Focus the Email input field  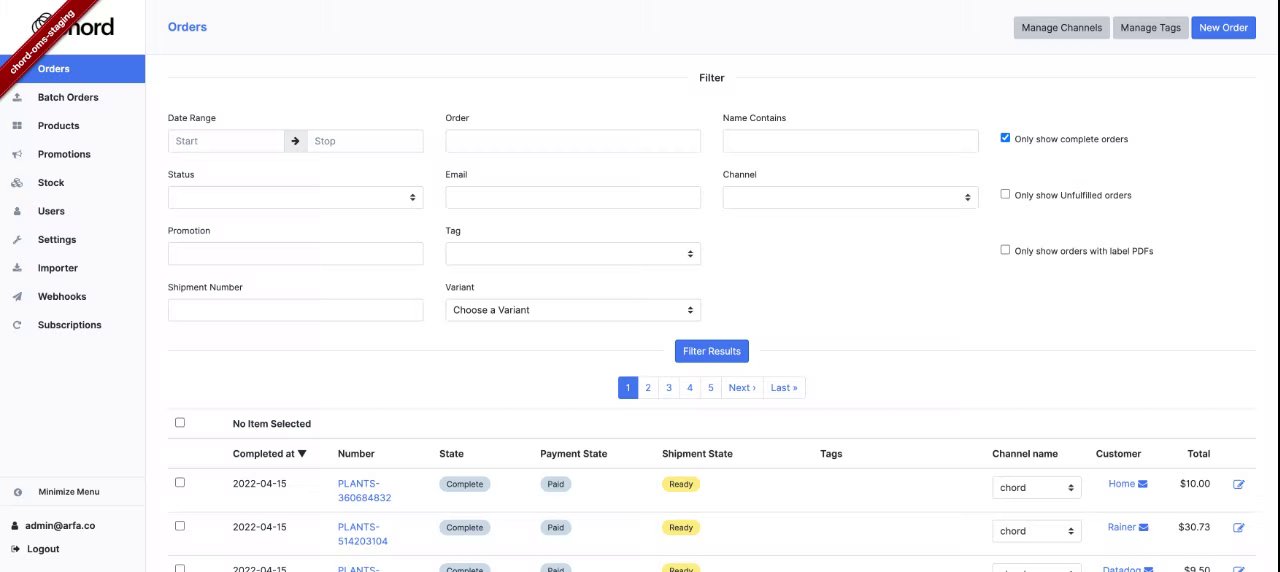(x=573, y=197)
